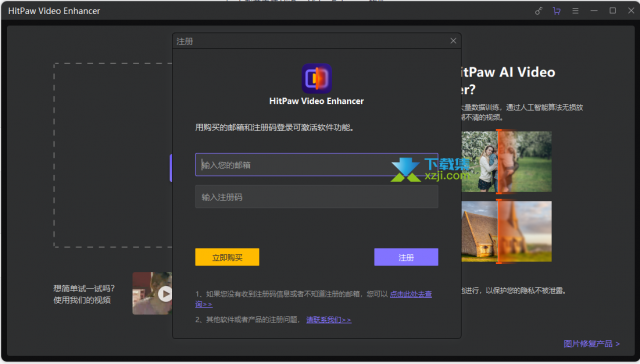This screenshot has width=640, height=364.
Task: Open the registration info lookup link
Action: pyautogui.click(x=411, y=294)
